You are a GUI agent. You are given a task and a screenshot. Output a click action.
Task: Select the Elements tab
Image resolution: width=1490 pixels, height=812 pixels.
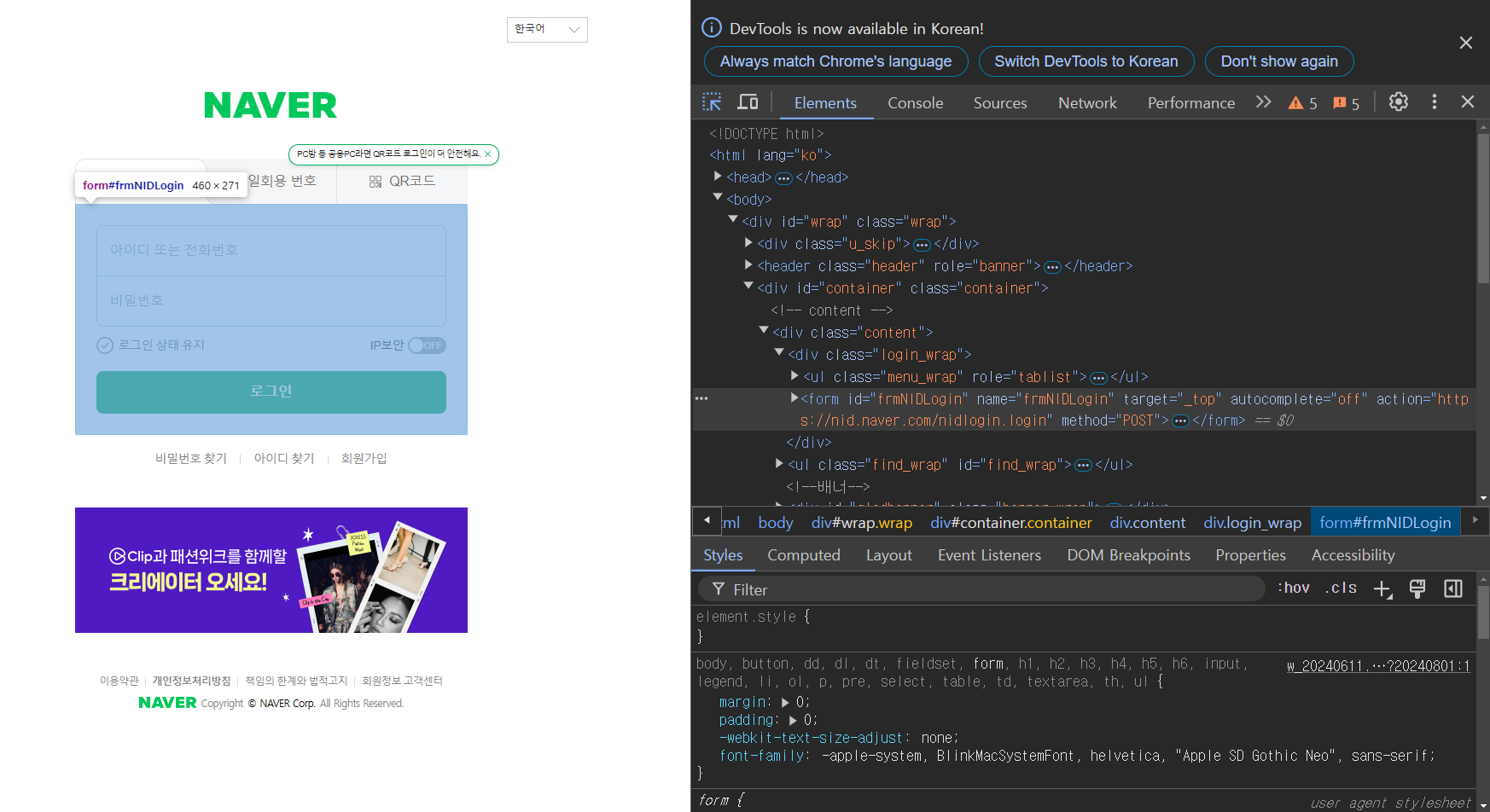tap(825, 103)
